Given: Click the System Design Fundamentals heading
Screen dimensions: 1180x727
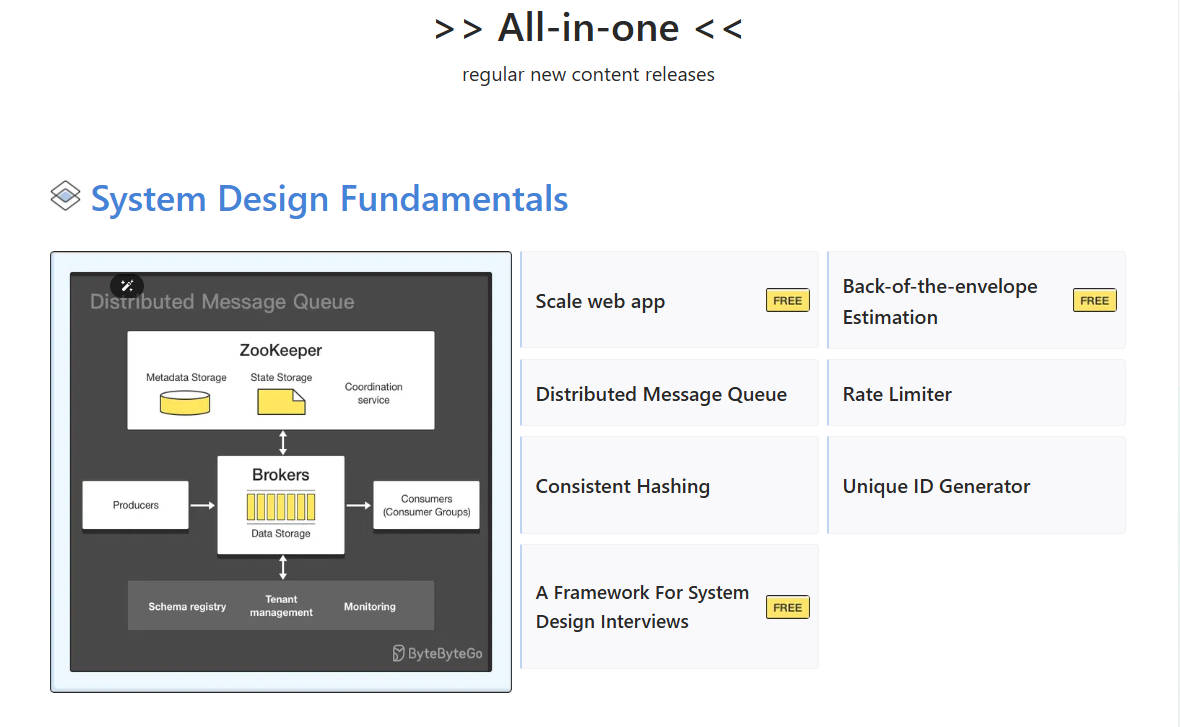Looking at the screenshot, I should point(329,198).
